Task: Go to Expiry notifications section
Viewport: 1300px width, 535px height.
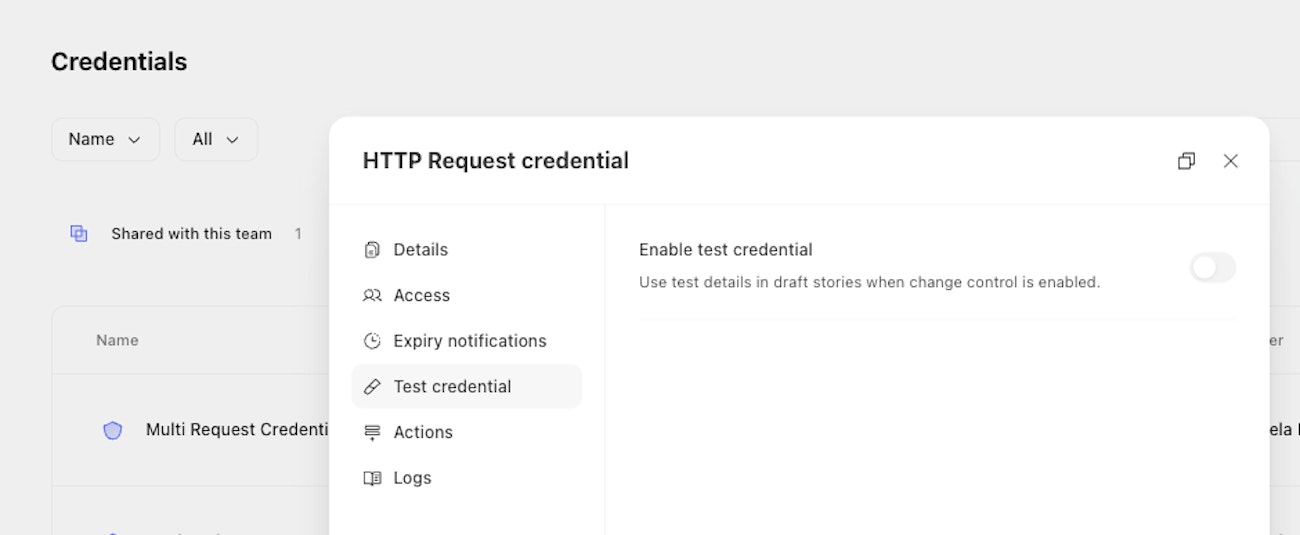Action: click(x=469, y=341)
